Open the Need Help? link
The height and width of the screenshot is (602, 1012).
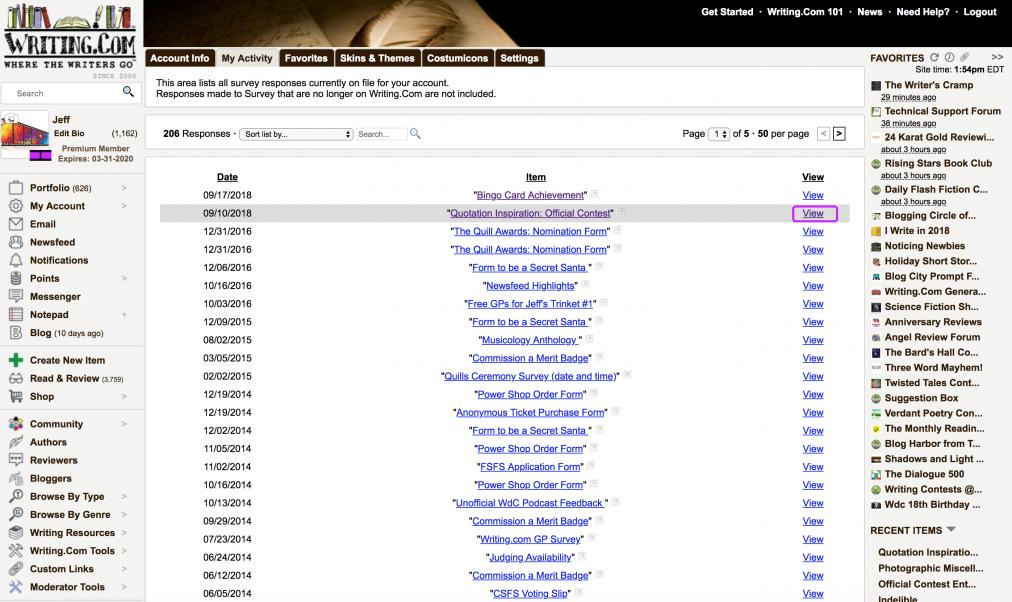922,12
